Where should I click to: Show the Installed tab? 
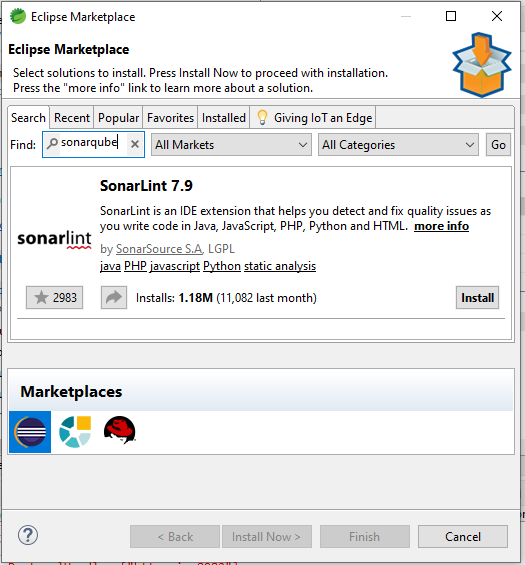pyautogui.click(x=224, y=118)
